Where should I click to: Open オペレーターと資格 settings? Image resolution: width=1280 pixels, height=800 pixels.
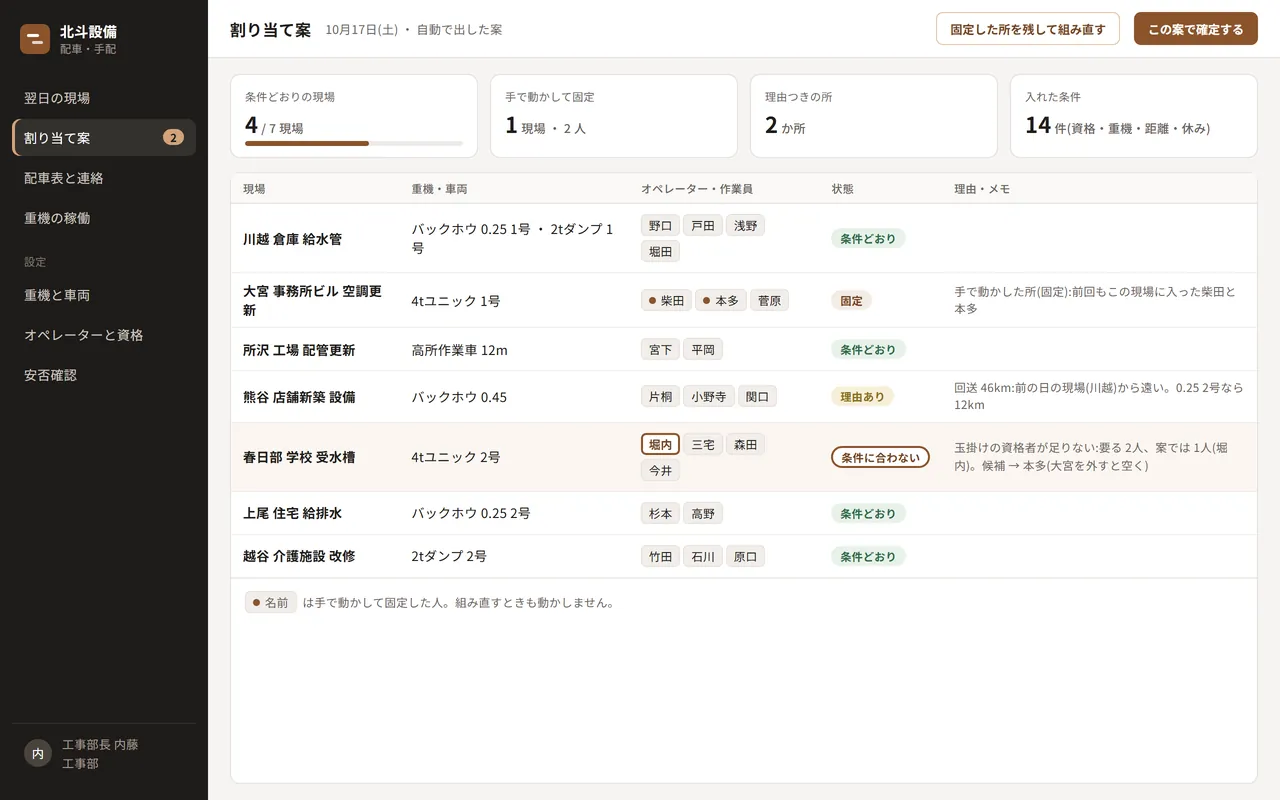[104, 336]
